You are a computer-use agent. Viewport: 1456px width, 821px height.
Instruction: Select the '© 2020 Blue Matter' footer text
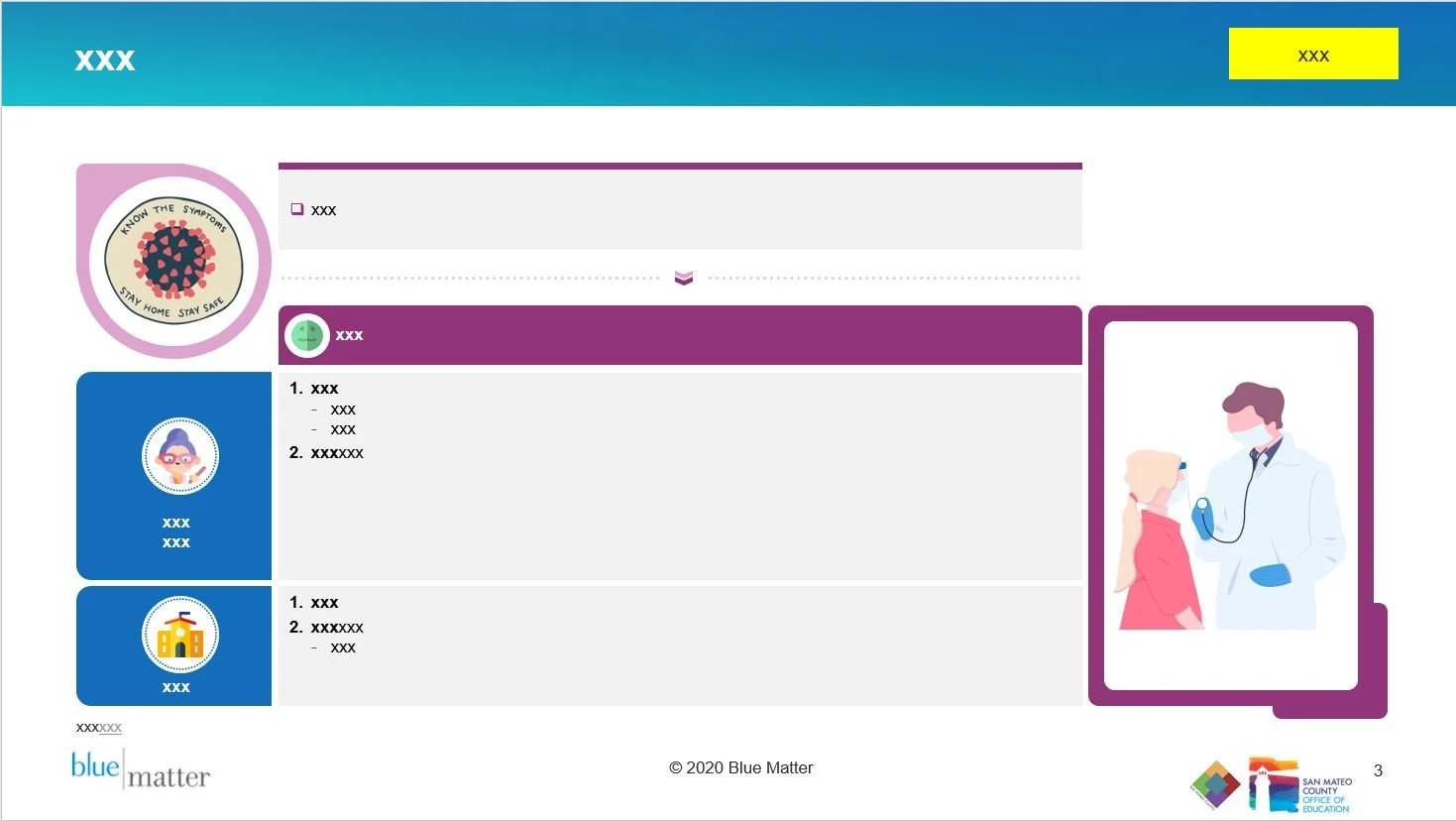(740, 767)
